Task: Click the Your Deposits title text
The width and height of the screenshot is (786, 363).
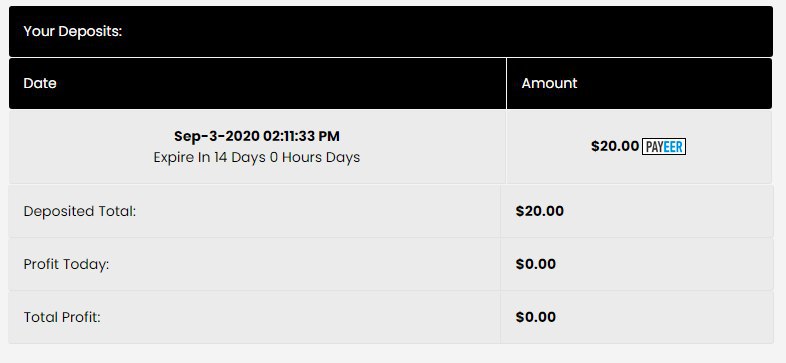Action: (73, 31)
